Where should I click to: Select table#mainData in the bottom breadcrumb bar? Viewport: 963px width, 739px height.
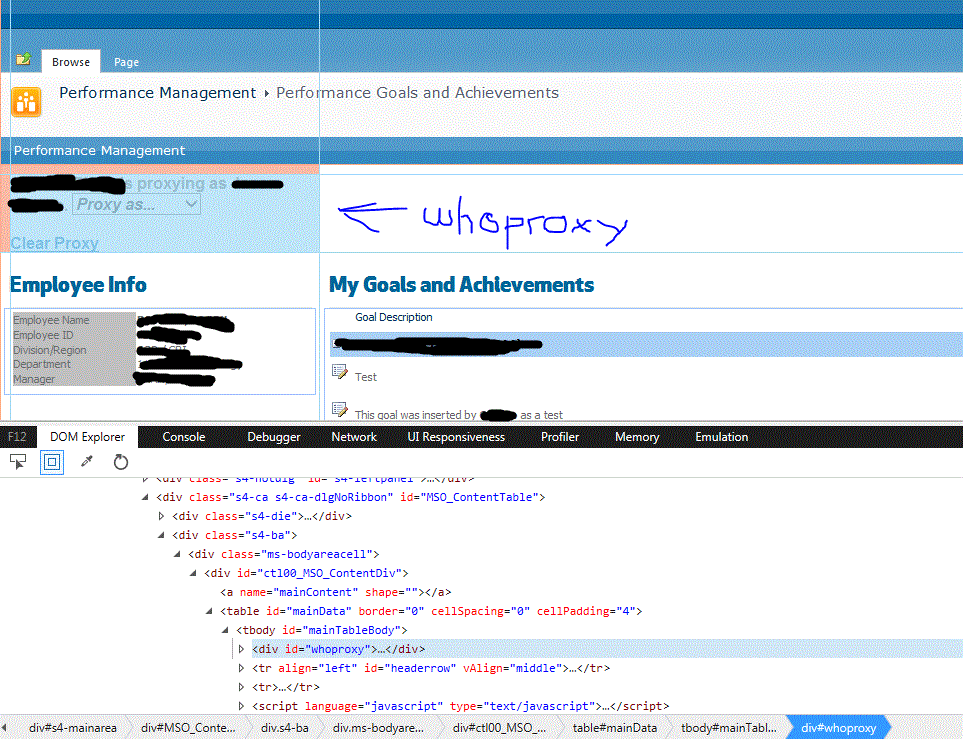click(614, 728)
